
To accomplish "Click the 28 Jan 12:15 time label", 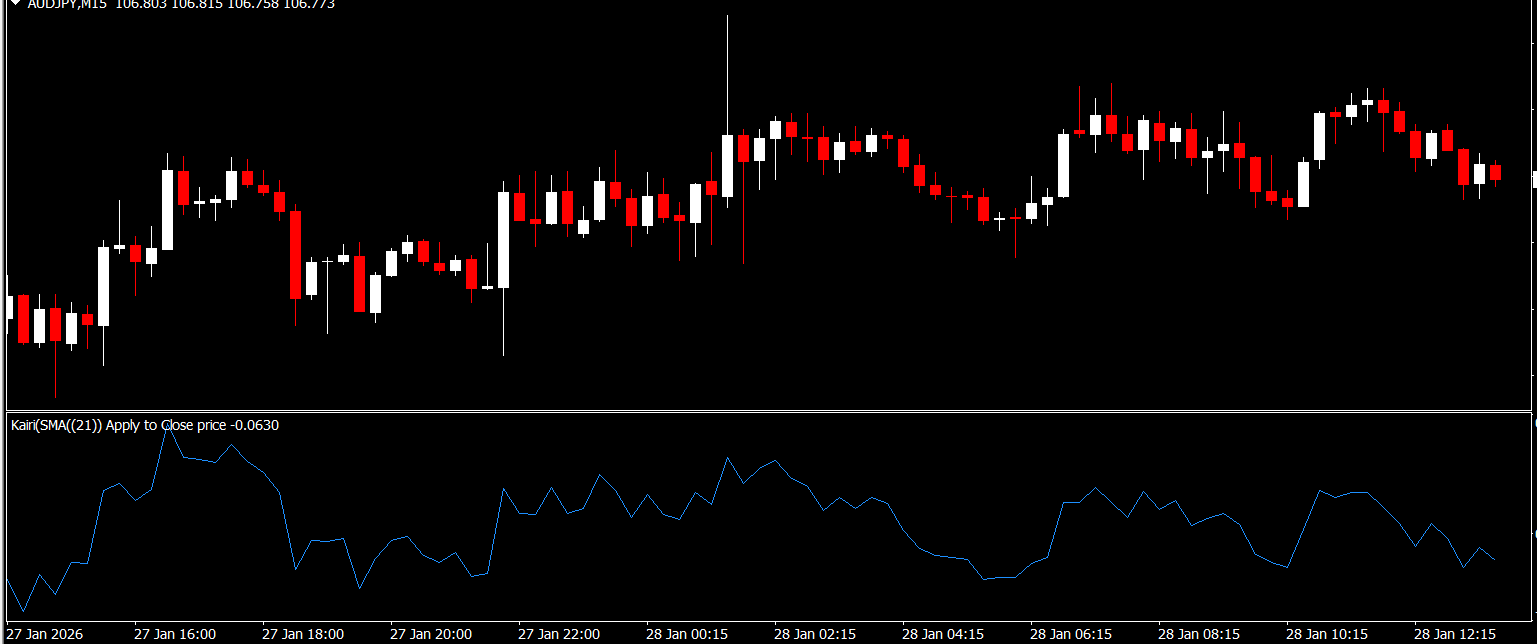I will click(1455, 634).
